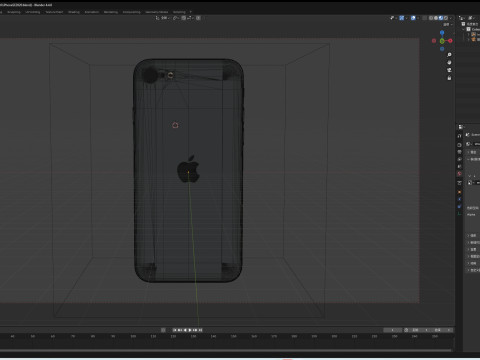The width and height of the screenshot is (480, 360).
Task: Switch to the Texture Paint workspace
Action: pyautogui.click(x=54, y=12)
